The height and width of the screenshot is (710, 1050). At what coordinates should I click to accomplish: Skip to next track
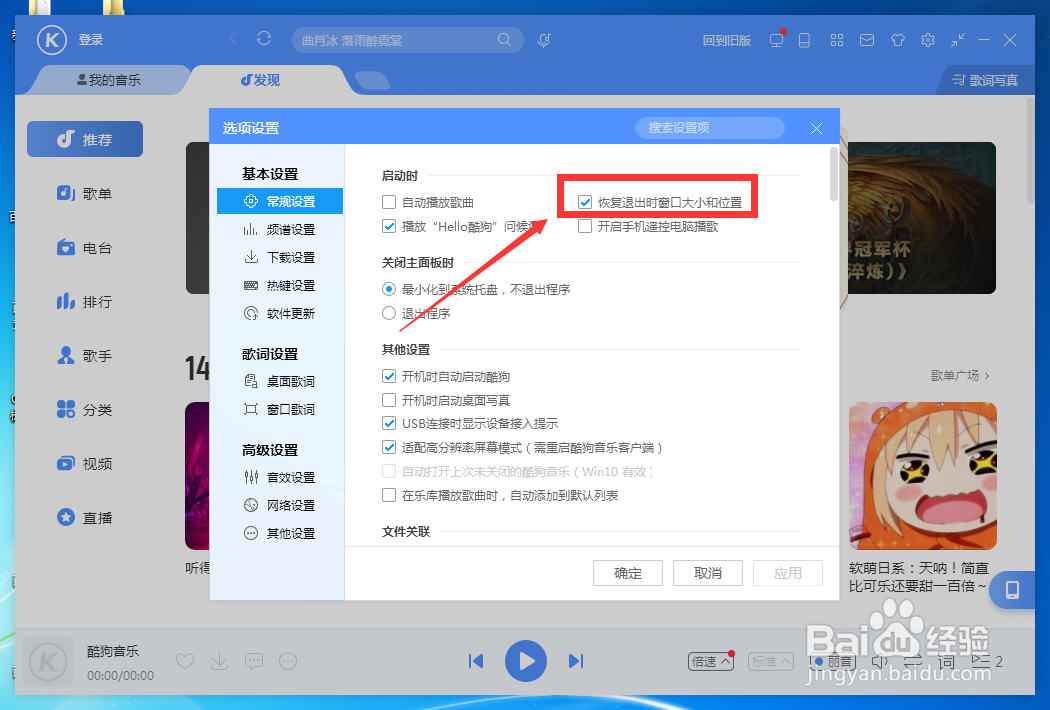point(576,661)
